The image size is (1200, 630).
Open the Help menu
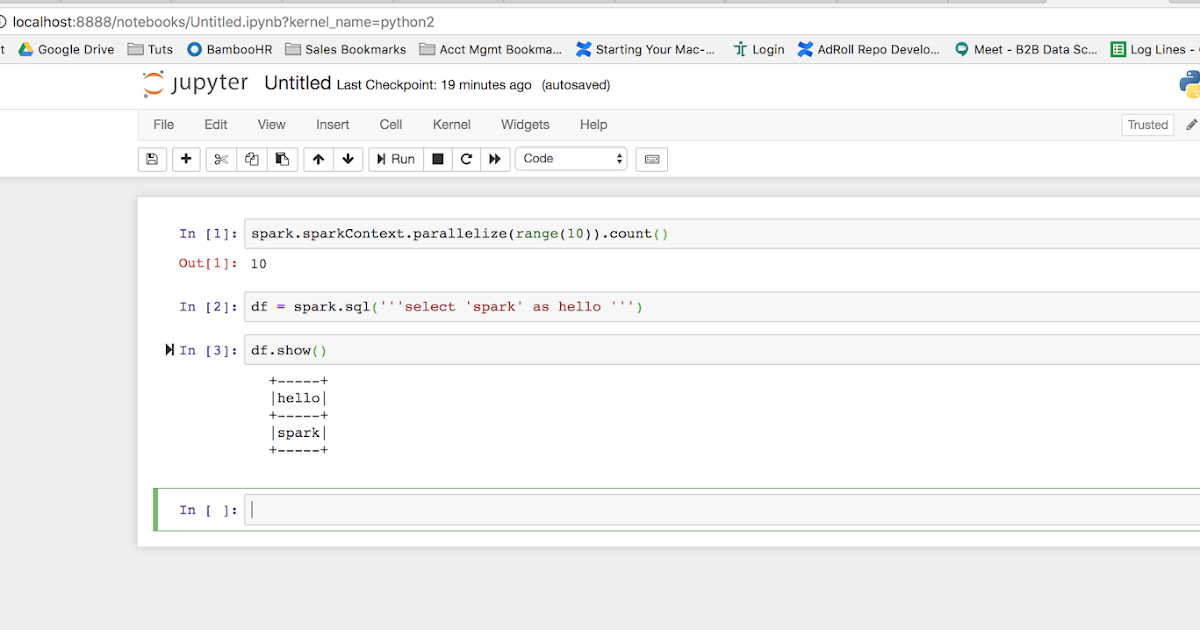click(594, 125)
